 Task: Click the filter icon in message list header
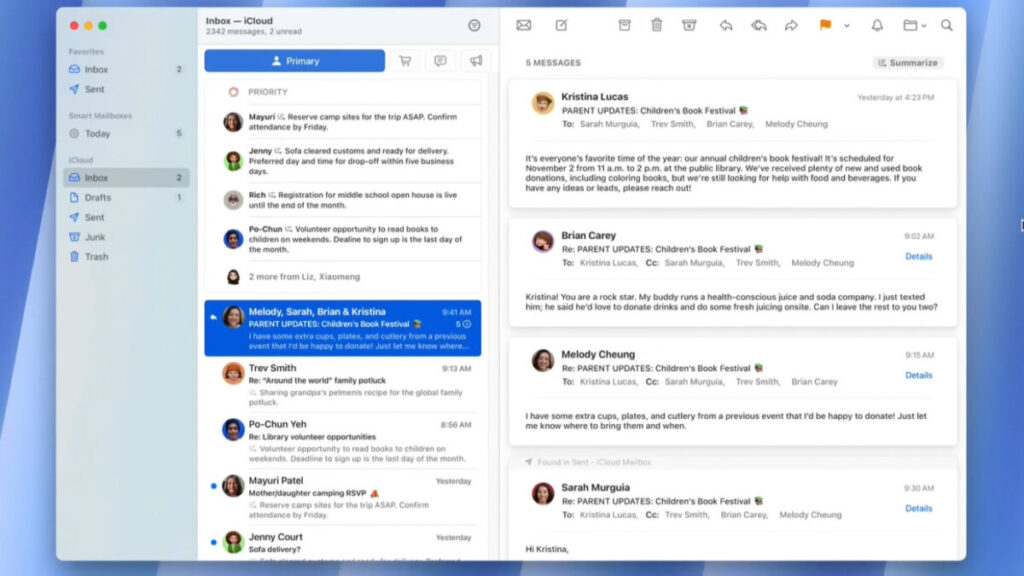[x=474, y=25]
